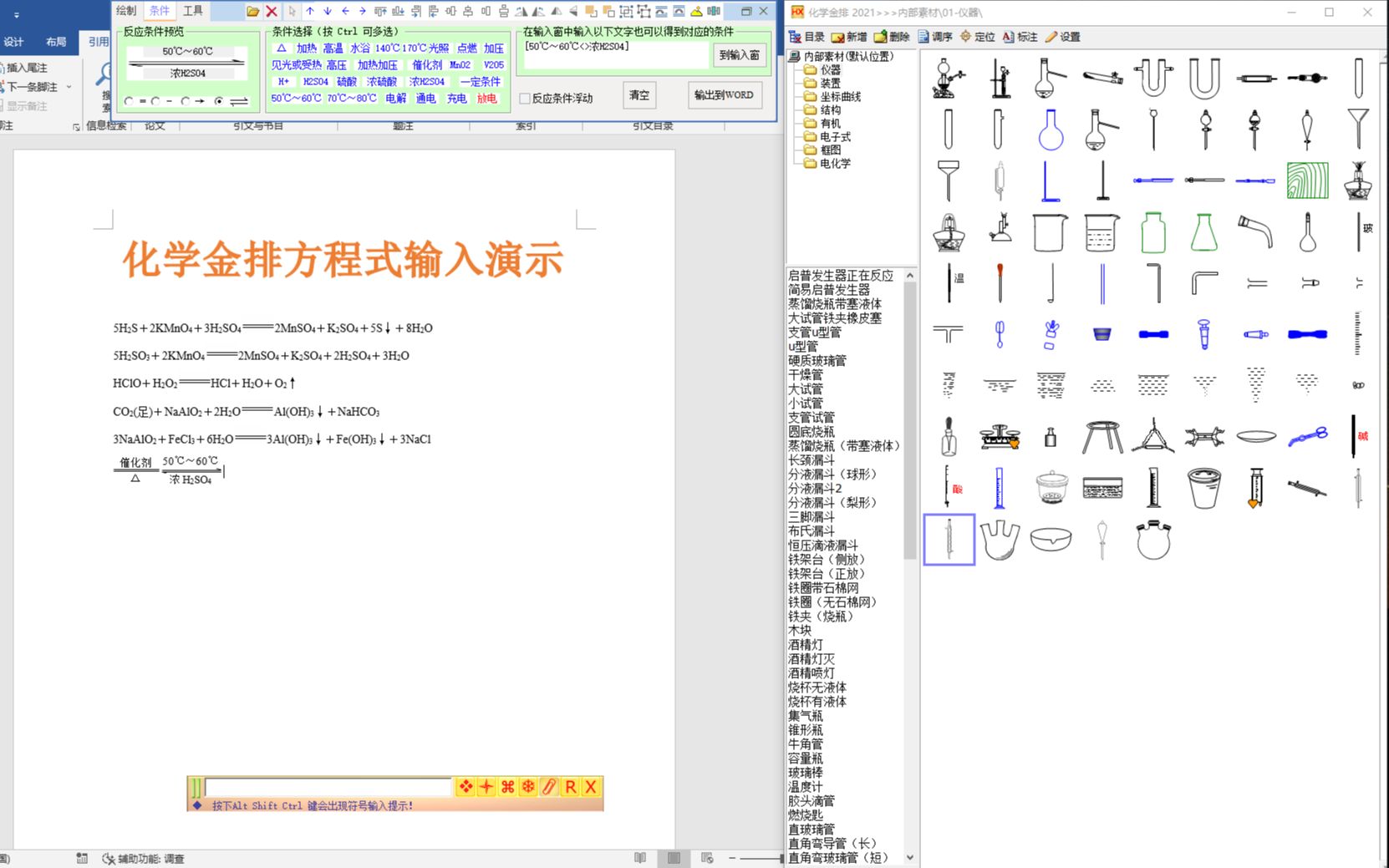Select the iron stand instrument thumbnail
This screenshot has height=868, width=1389.
click(x=1000, y=78)
